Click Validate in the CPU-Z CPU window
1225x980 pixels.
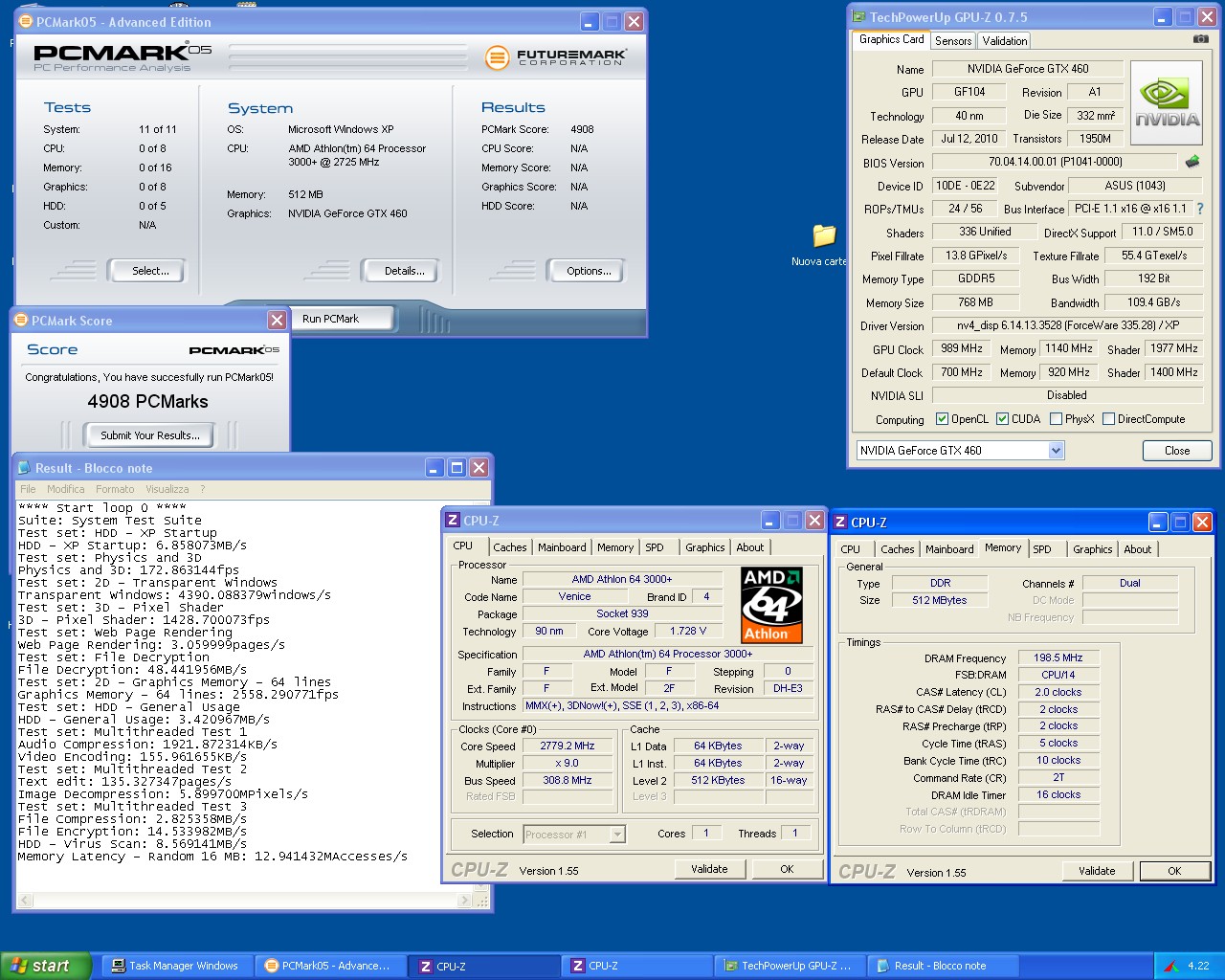(709, 869)
